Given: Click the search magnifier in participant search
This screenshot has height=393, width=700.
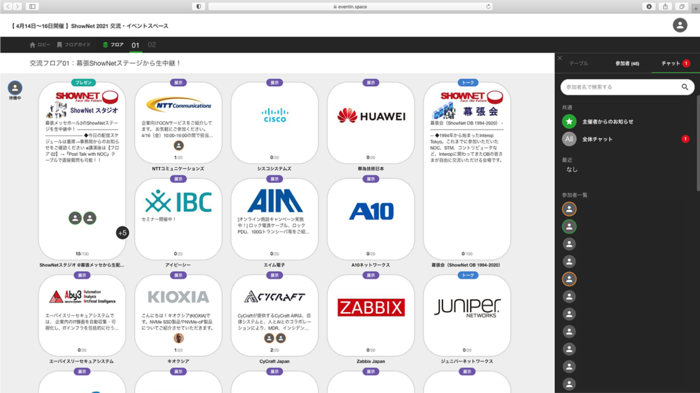Looking at the screenshot, I should tap(684, 87).
